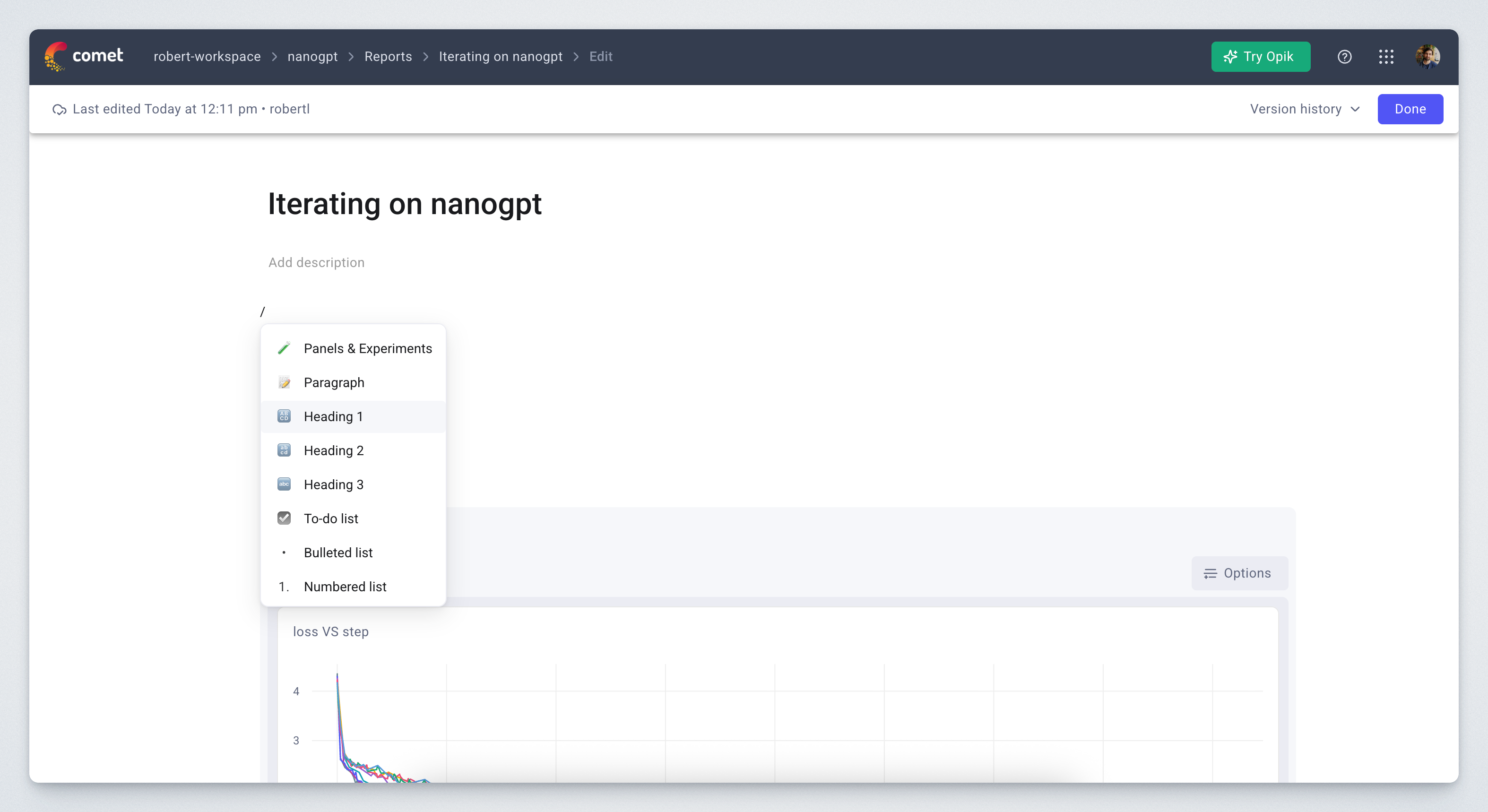Click the Heading 3 abc icon
This screenshot has height=812, width=1488.
coord(284,484)
